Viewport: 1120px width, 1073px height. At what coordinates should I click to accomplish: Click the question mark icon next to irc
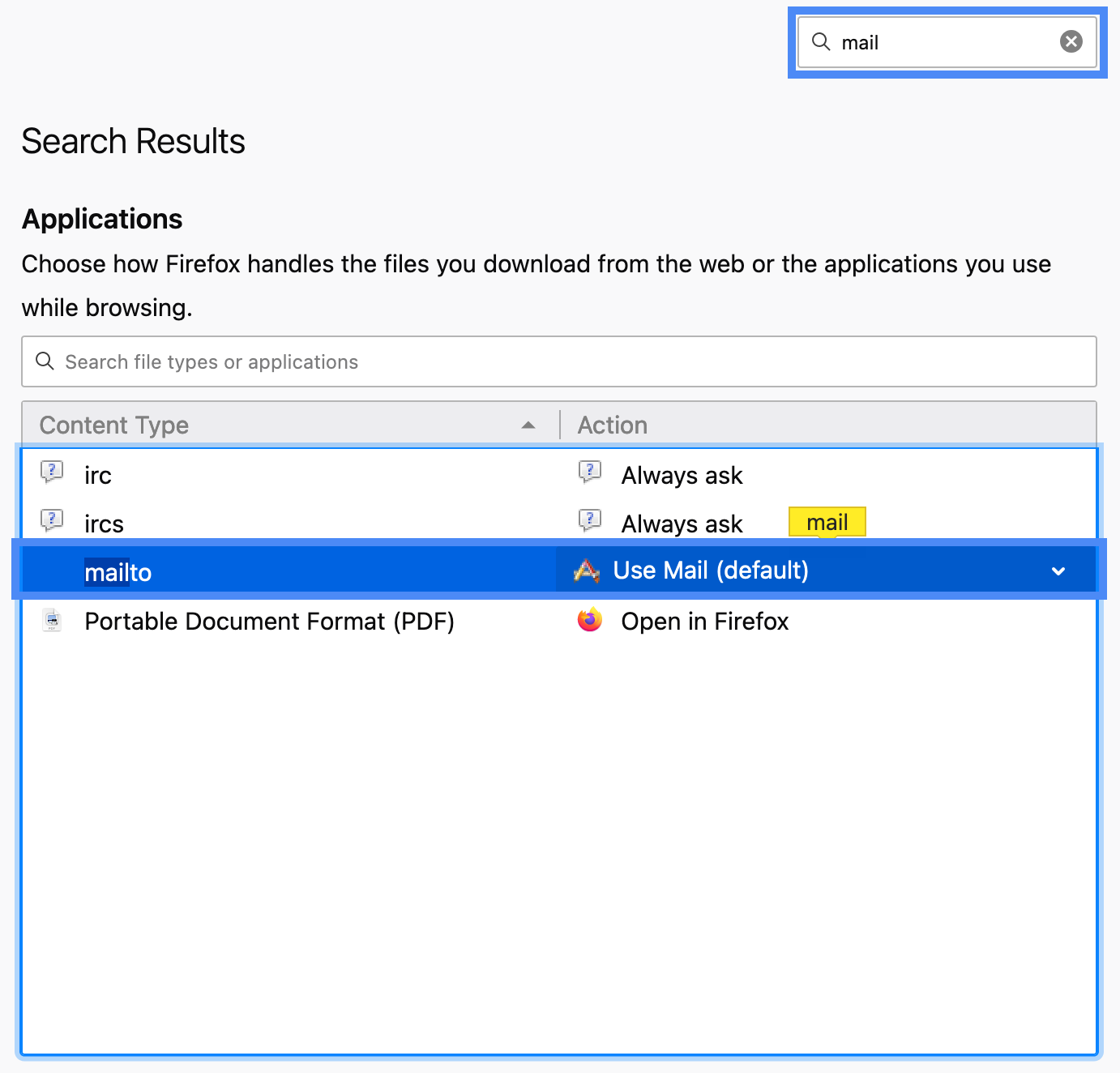(51, 472)
